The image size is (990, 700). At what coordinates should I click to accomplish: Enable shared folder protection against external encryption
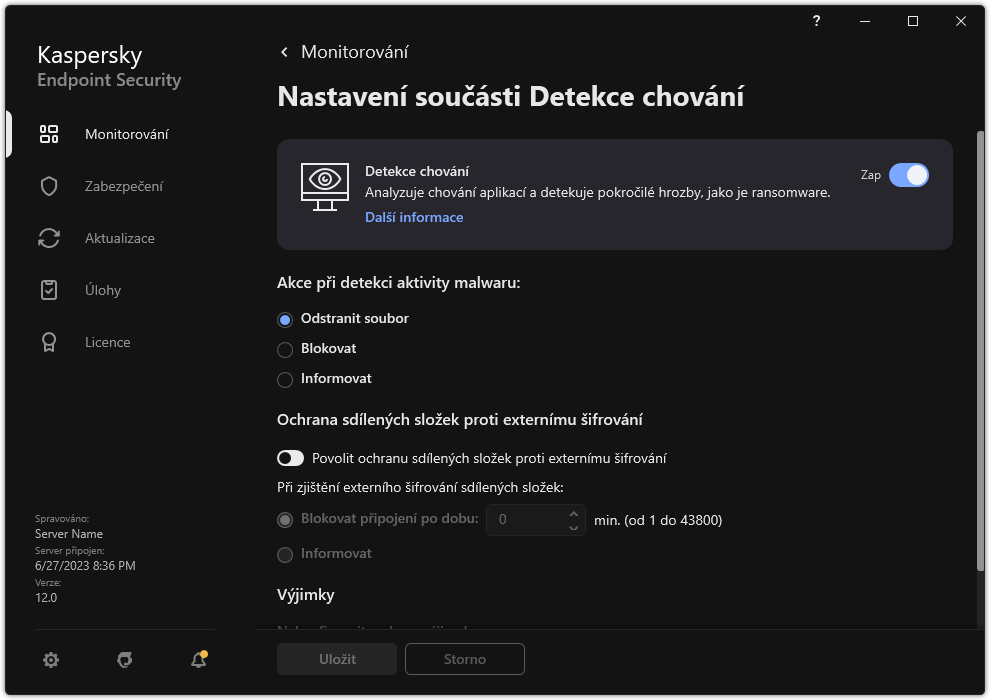point(290,457)
